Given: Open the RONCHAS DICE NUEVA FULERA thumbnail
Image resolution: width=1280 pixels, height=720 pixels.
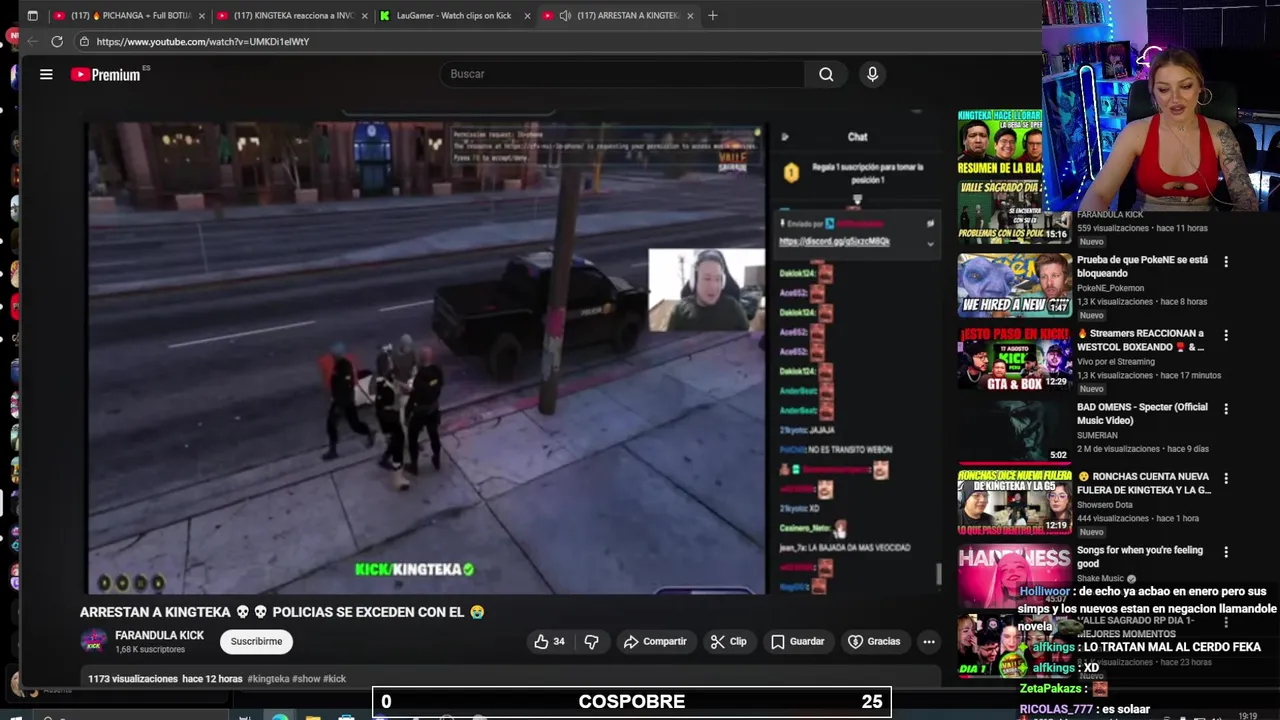Looking at the screenshot, I should [1014, 502].
